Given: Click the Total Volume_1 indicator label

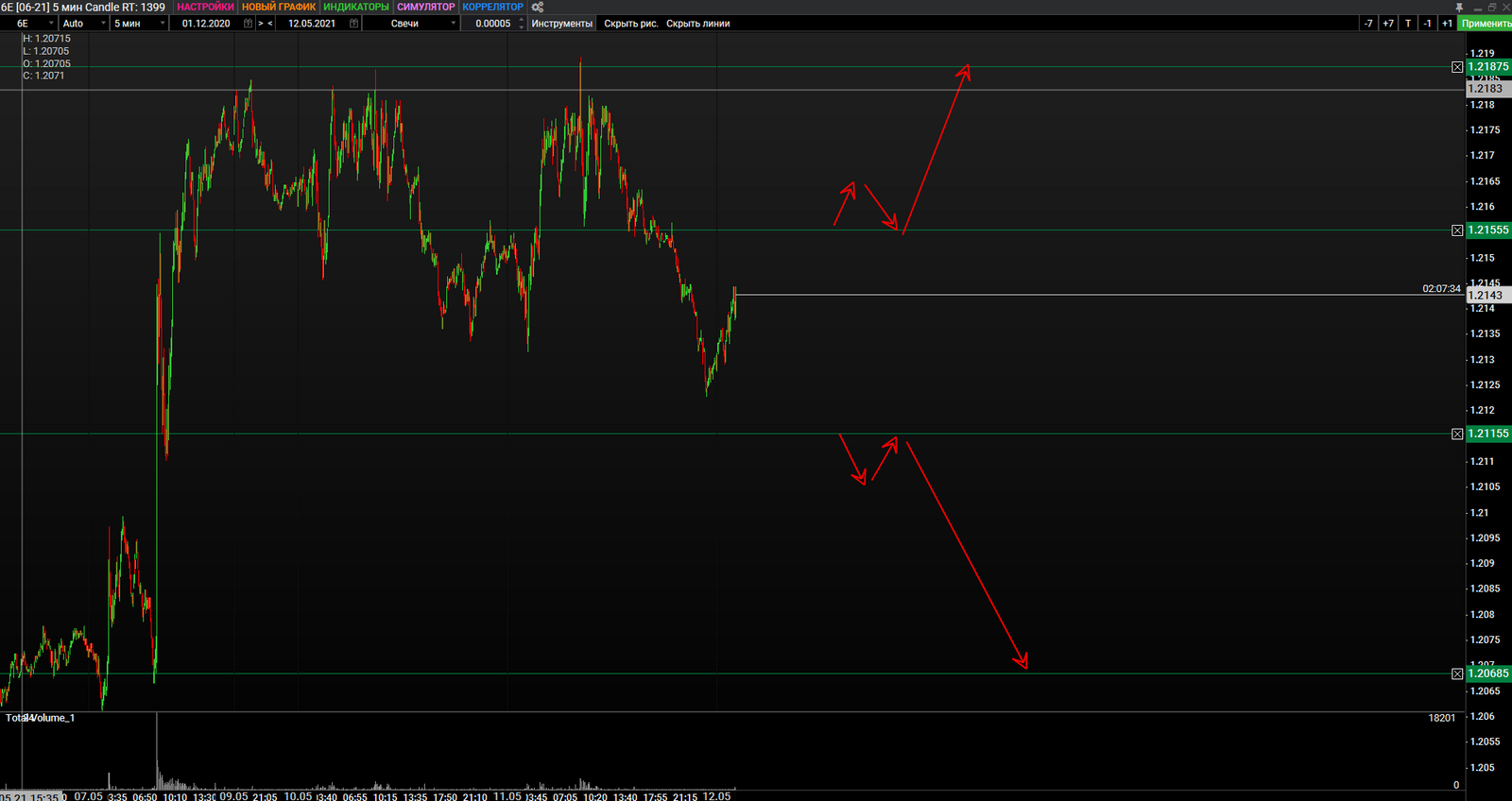Looking at the screenshot, I should [40, 718].
